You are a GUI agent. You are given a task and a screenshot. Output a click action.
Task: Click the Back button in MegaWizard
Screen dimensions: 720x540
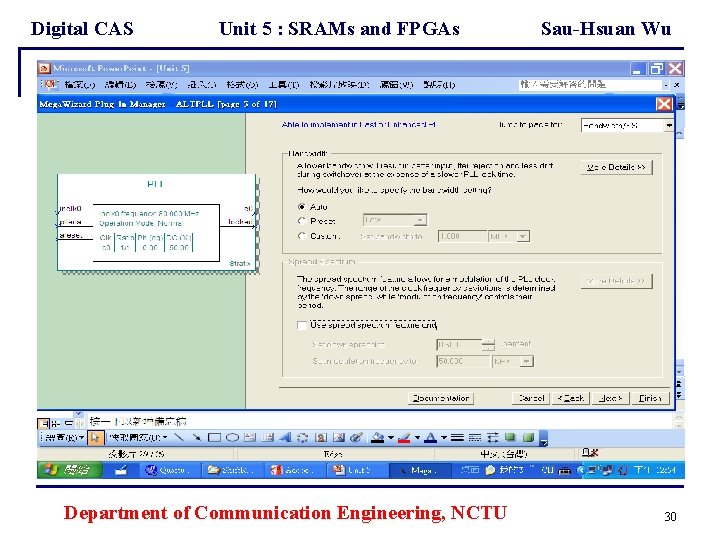571,398
